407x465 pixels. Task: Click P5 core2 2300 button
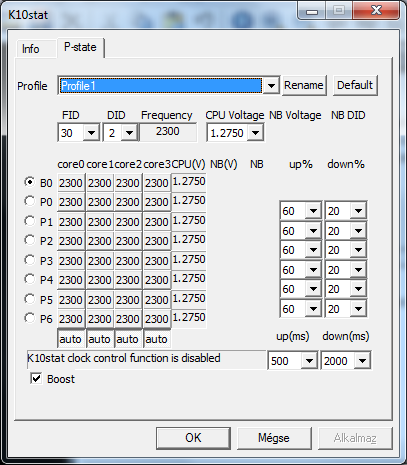click(128, 300)
